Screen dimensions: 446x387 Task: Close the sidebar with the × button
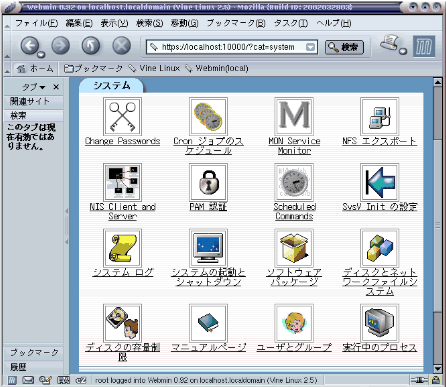56,87
